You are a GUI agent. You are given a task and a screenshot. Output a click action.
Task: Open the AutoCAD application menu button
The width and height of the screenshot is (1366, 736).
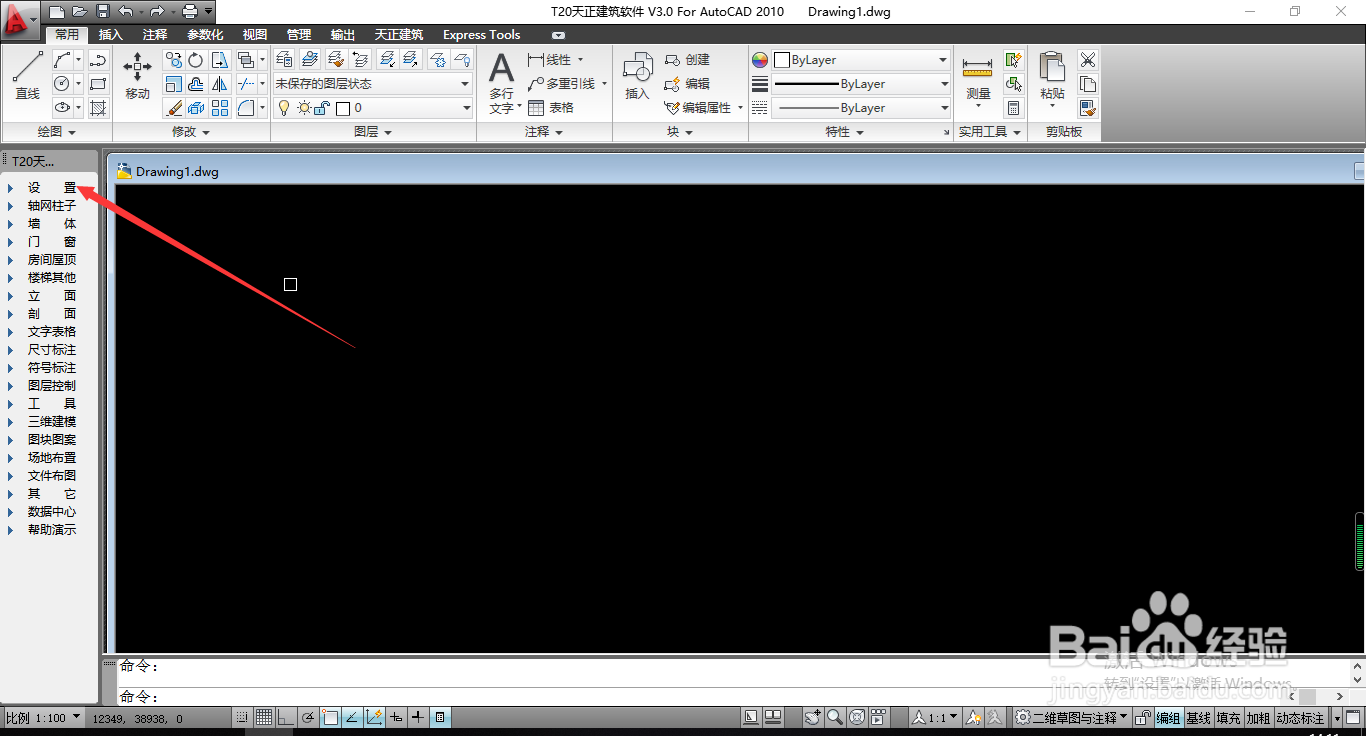tap(19, 18)
